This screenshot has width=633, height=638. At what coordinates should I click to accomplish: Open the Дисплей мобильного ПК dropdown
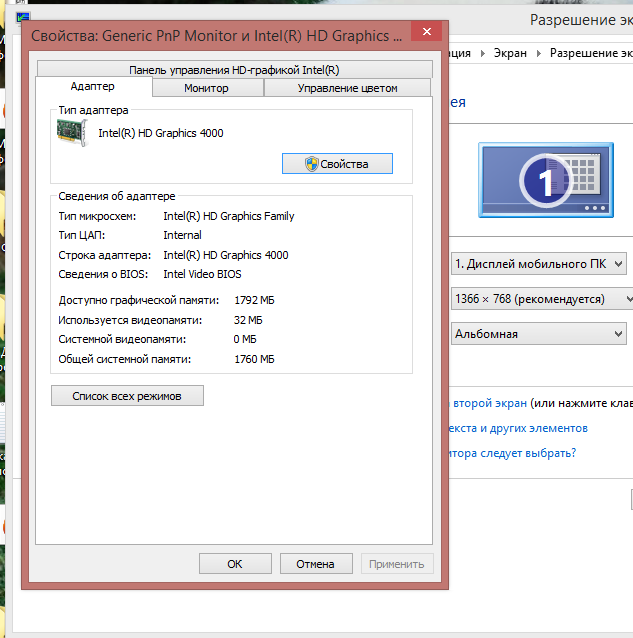539,264
